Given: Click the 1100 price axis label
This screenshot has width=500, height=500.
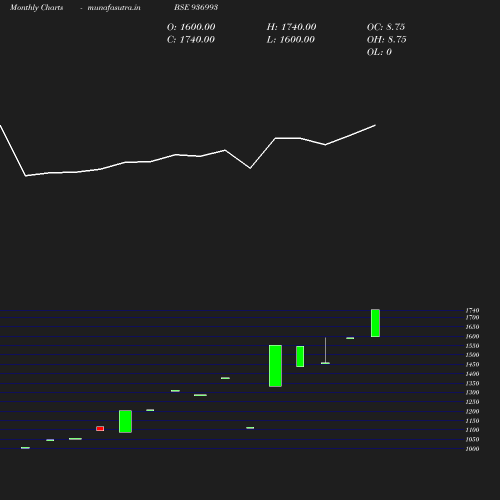Looking at the screenshot, I should [472, 430].
